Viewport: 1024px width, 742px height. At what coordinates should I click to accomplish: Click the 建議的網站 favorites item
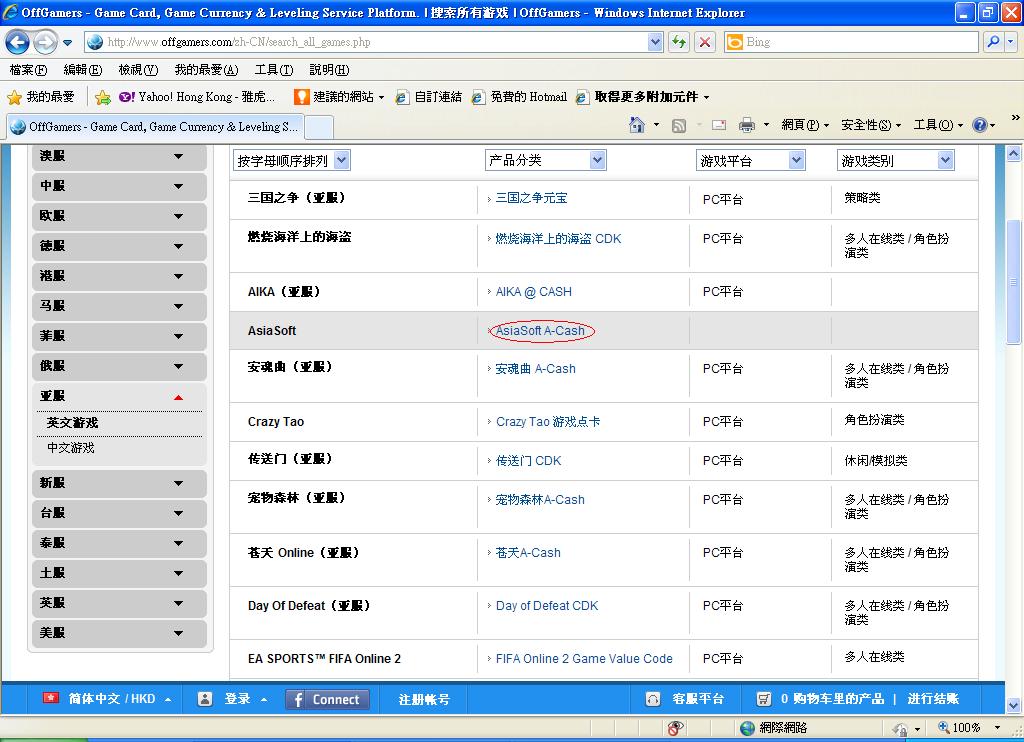click(x=339, y=97)
